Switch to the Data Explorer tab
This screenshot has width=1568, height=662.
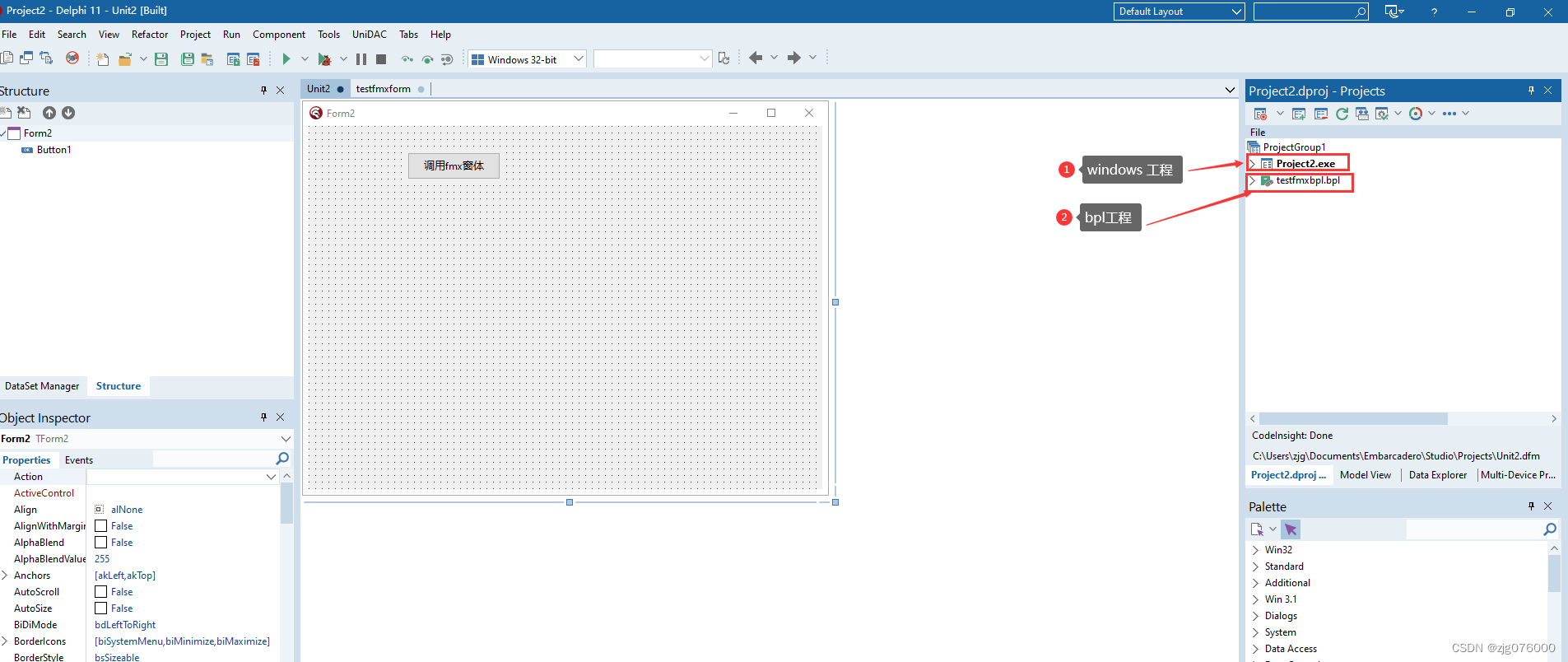[x=1438, y=475]
